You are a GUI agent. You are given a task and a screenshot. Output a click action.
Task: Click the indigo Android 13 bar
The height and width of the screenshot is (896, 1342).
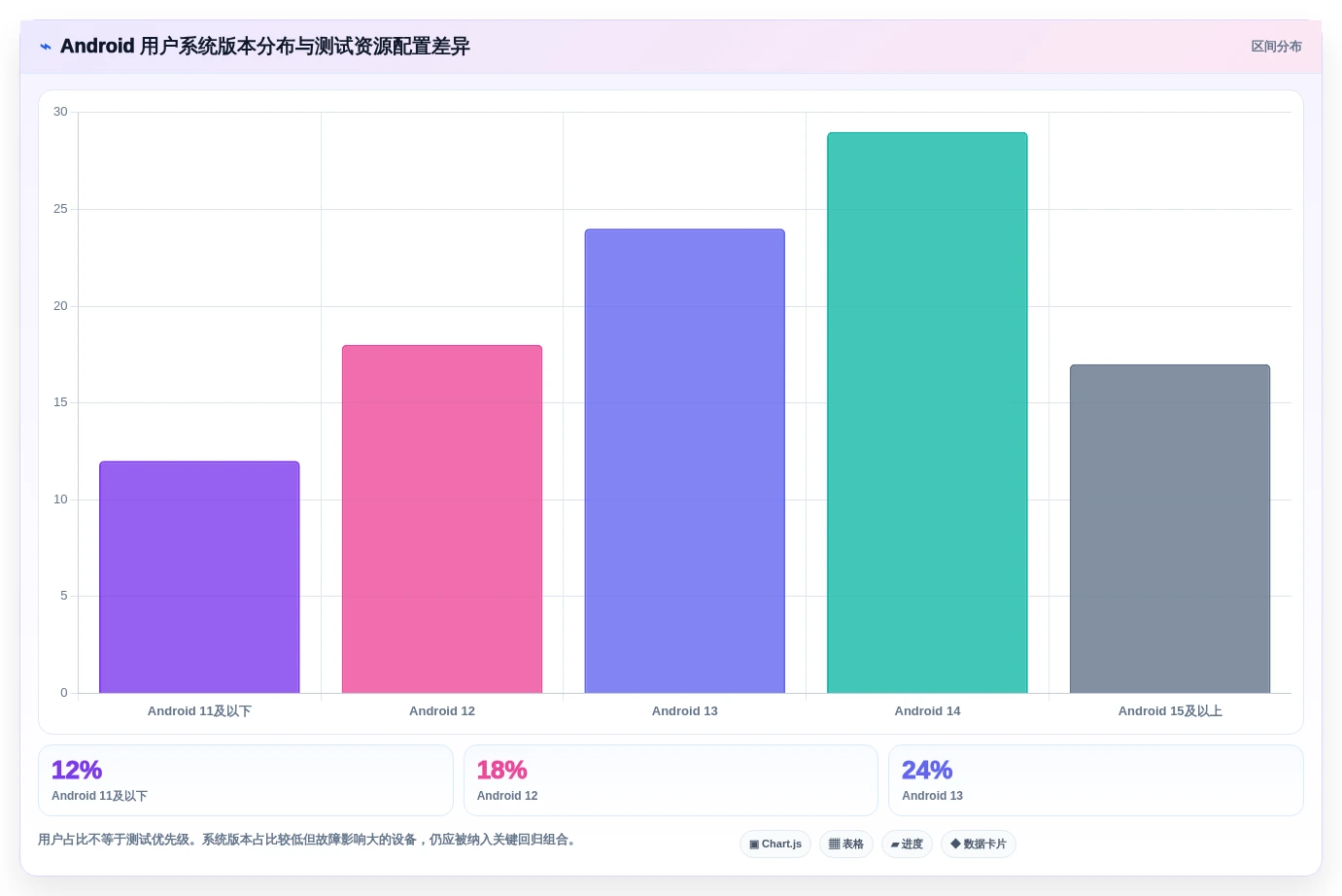click(685, 462)
